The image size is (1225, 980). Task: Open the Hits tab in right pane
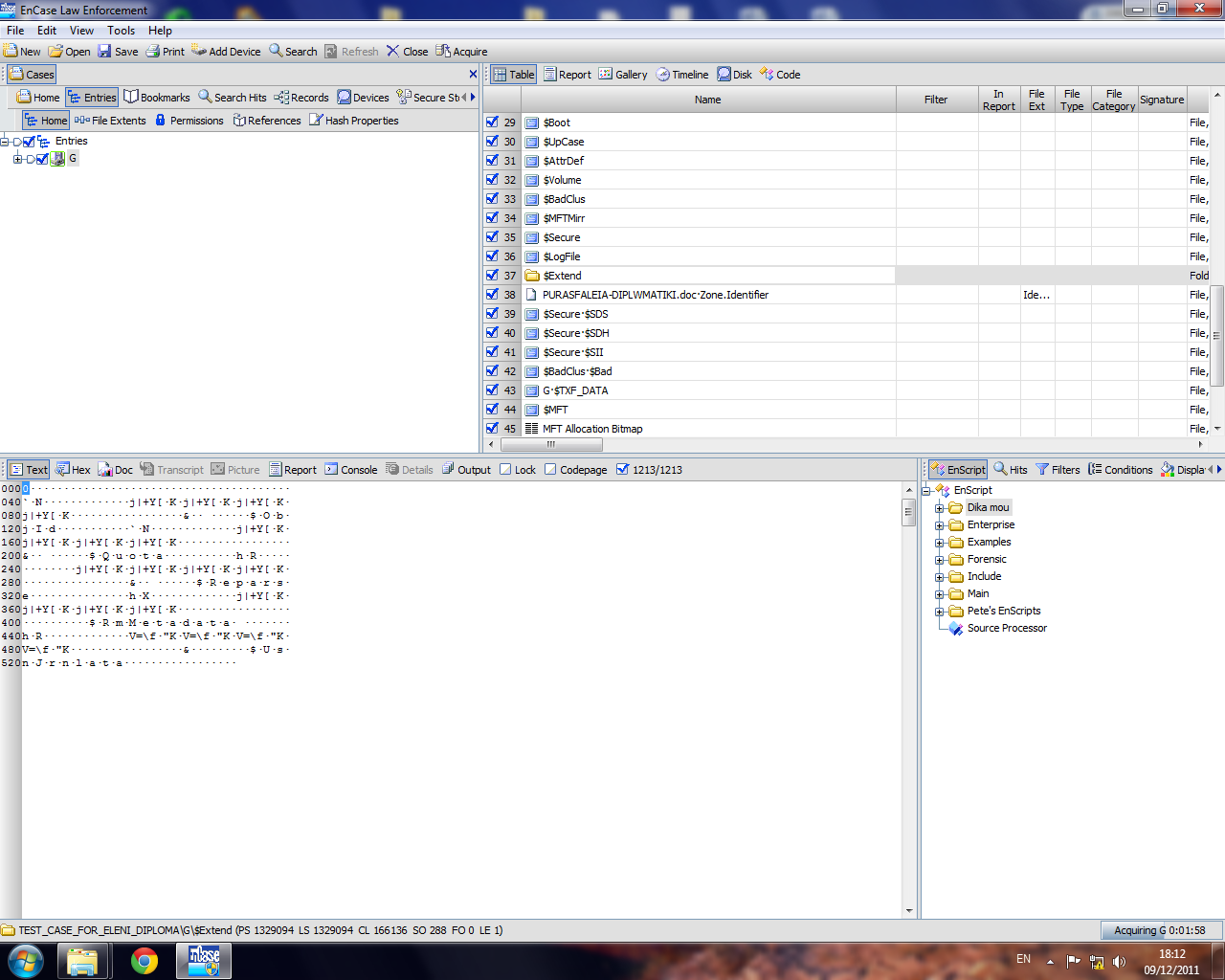[x=1011, y=470]
